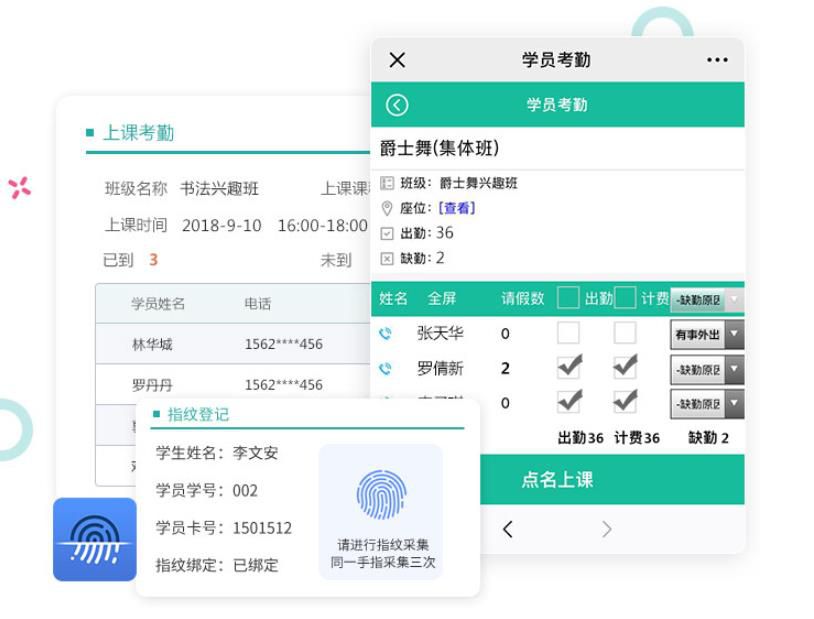Click 电话 column header in 上课考勤
Screen dimensions: 814x619
click(x=258, y=304)
